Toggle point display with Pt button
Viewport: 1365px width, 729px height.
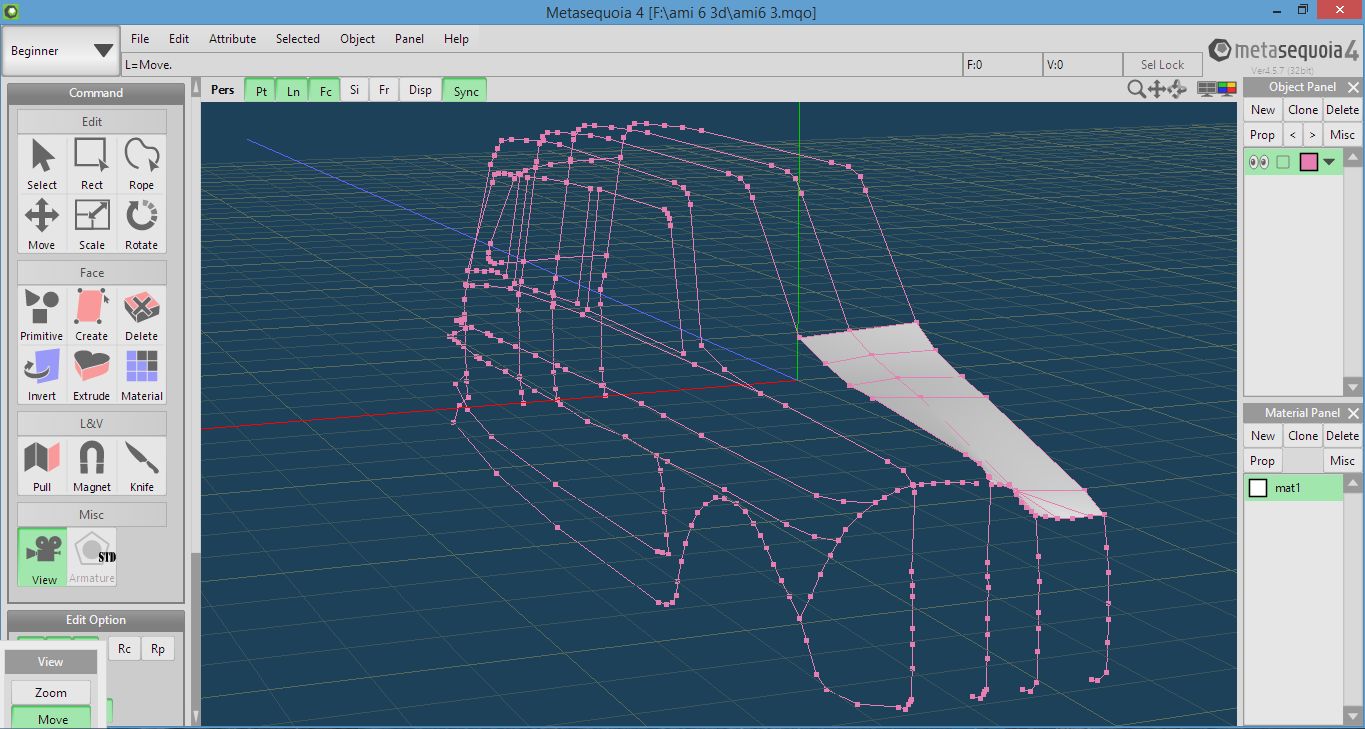tap(261, 91)
